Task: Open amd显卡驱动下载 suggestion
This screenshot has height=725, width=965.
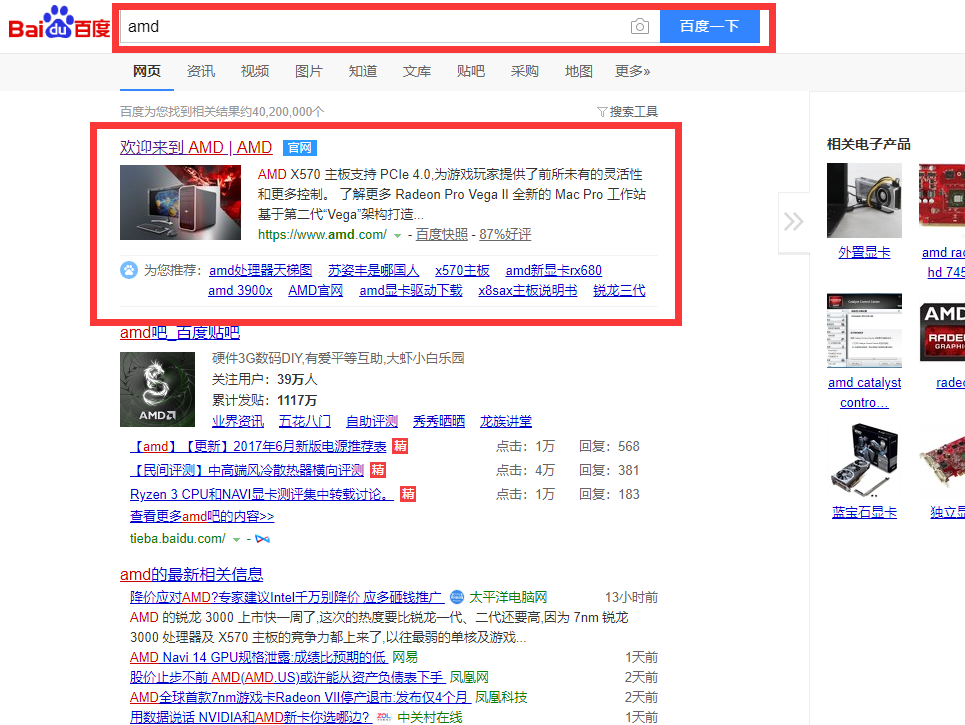Action: point(410,290)
